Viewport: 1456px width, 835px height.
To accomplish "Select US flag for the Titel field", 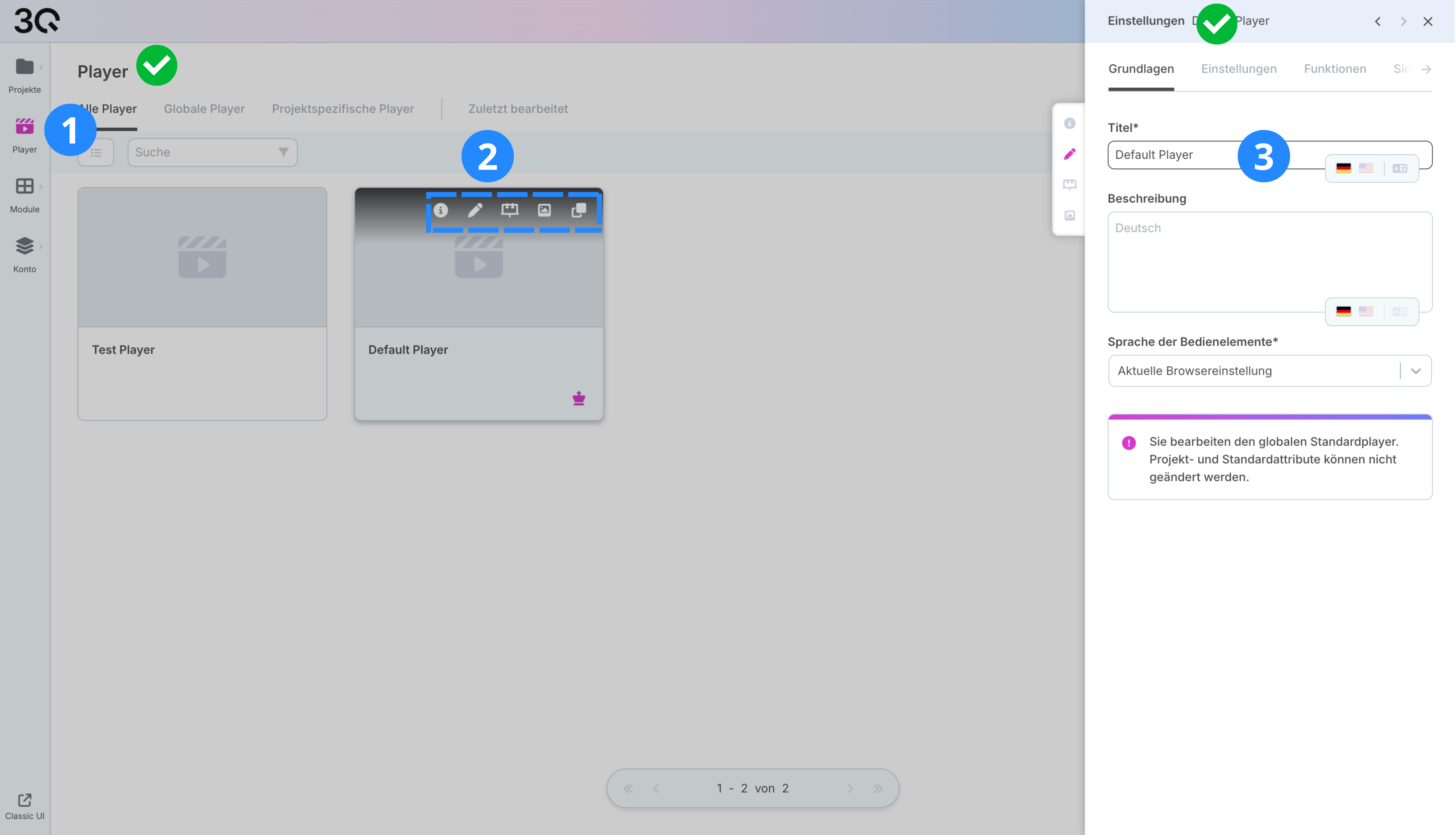I will tap(1366, 168).
